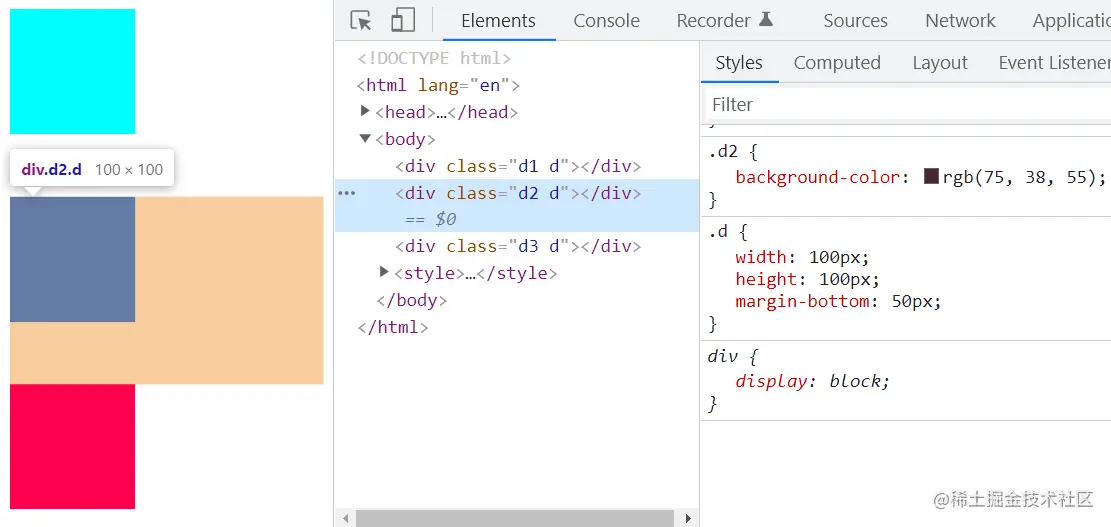Expand the head element node
Screen dimensions: 1111x527
[x=366, y=110]
